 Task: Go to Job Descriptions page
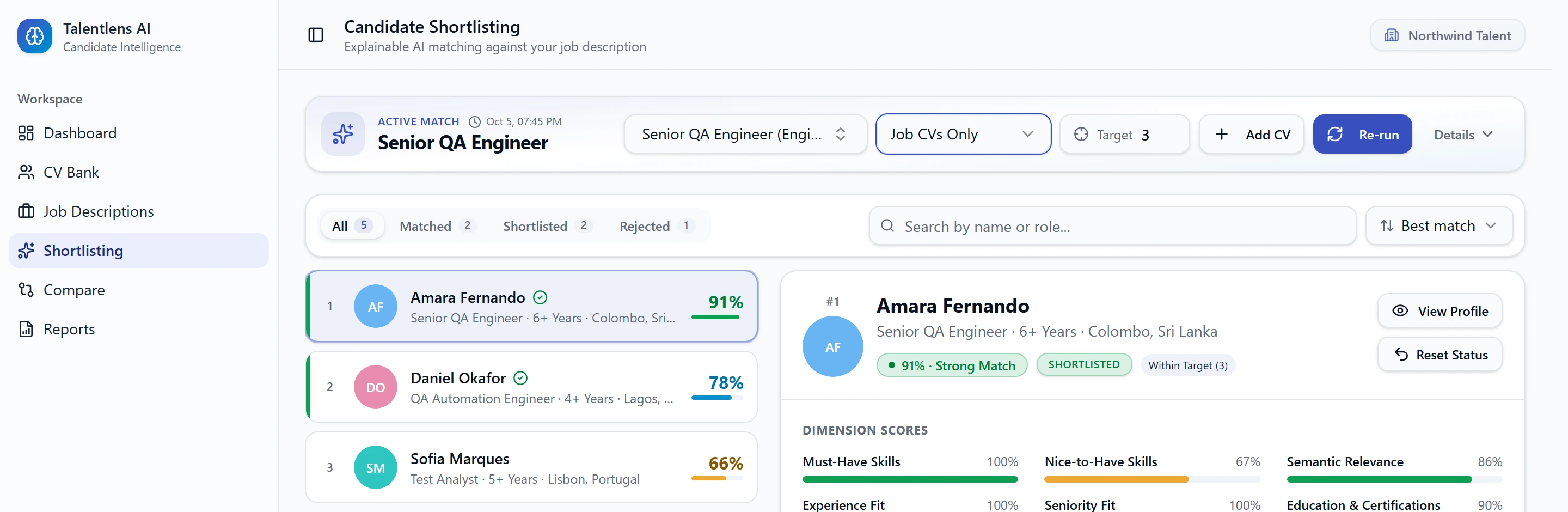[x=139, y=211]
